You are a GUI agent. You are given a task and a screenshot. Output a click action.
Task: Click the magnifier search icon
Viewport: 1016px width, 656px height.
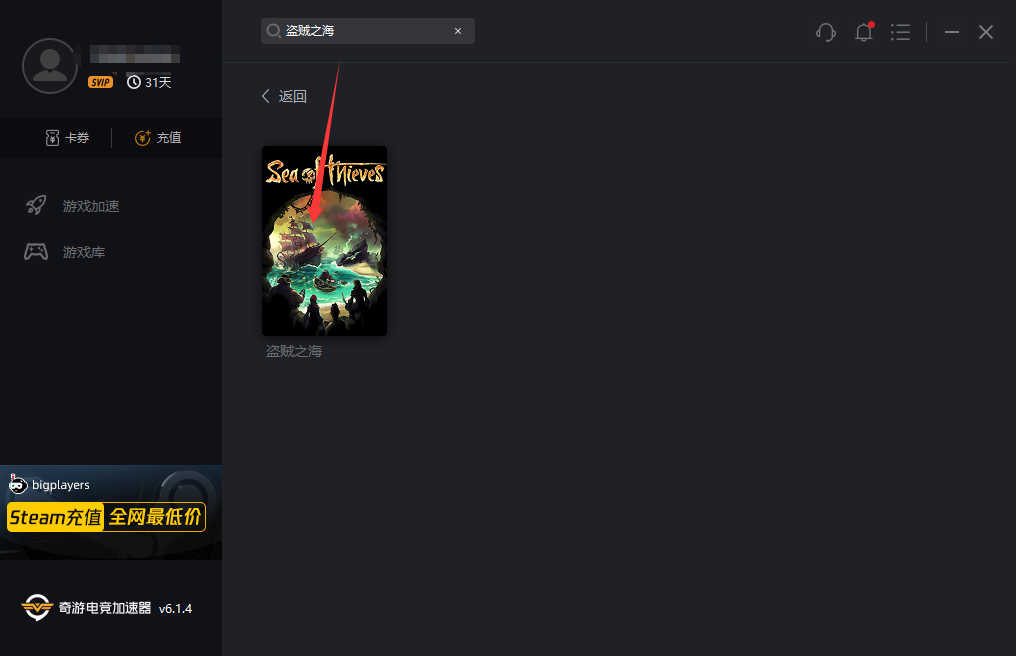[x=273, y=31]
